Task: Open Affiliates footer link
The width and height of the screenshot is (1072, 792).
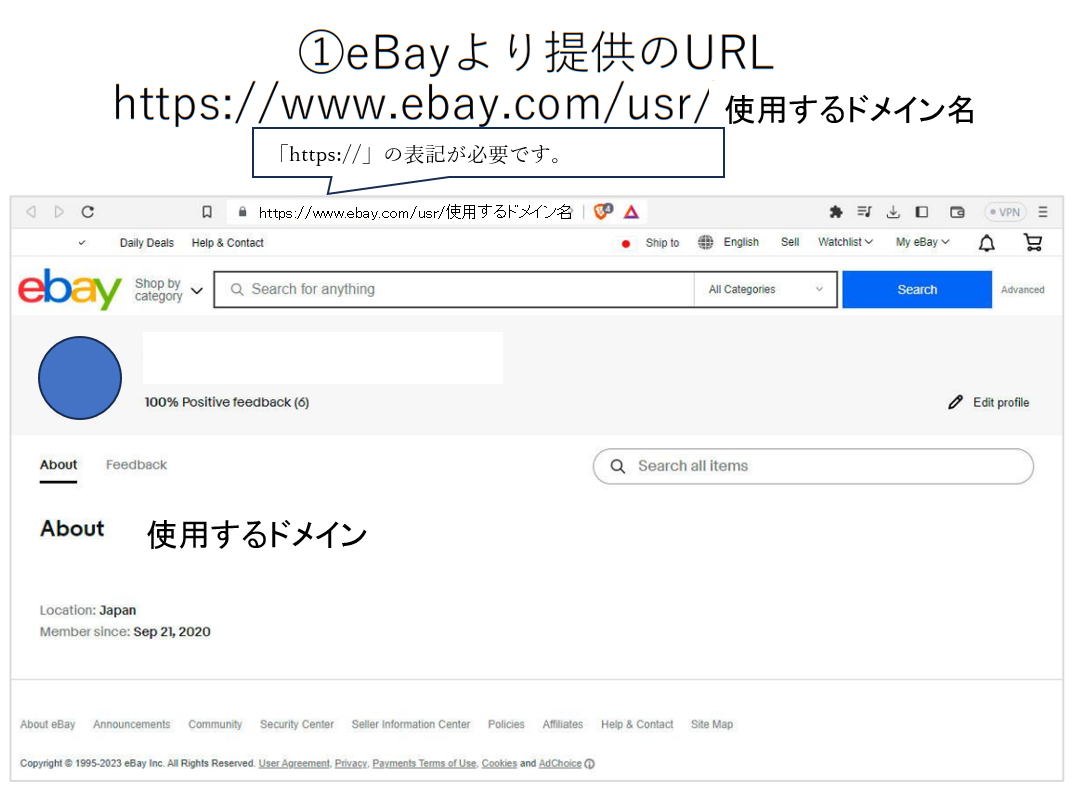Action: [x=563, y=724]
